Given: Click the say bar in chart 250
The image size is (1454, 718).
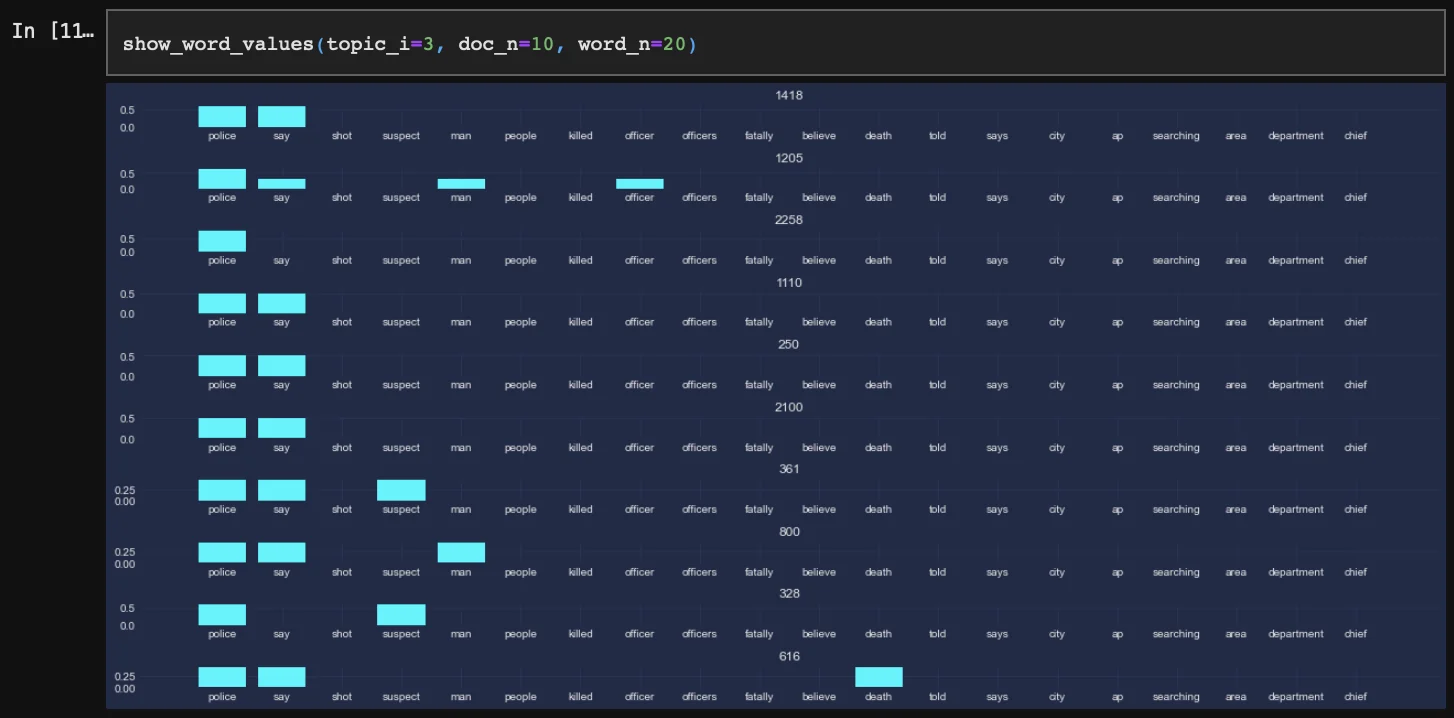Looking at the screenshot, I should point(281,366).
